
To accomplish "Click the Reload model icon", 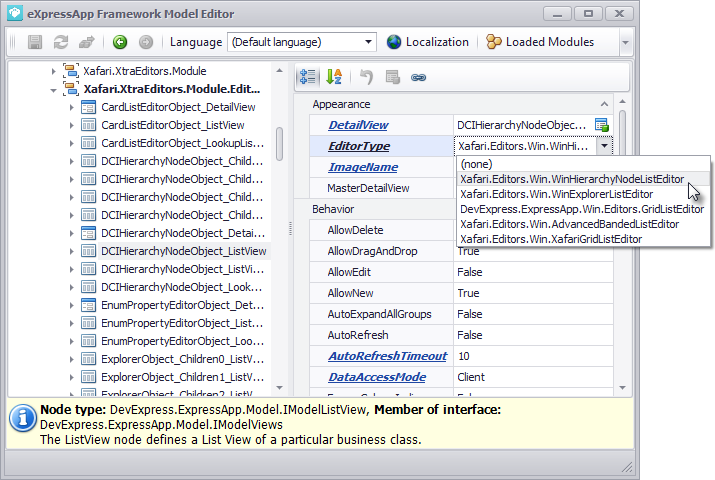I will pyautogui.click(x=61, y=42).
